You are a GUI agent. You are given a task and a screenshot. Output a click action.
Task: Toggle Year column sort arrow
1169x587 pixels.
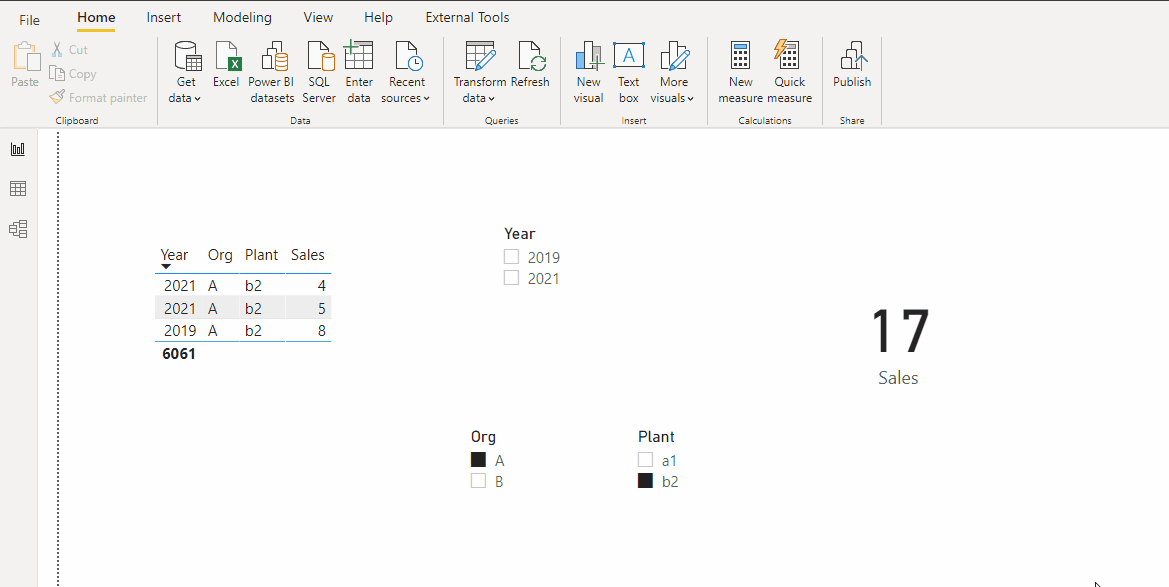coord(166,266)
